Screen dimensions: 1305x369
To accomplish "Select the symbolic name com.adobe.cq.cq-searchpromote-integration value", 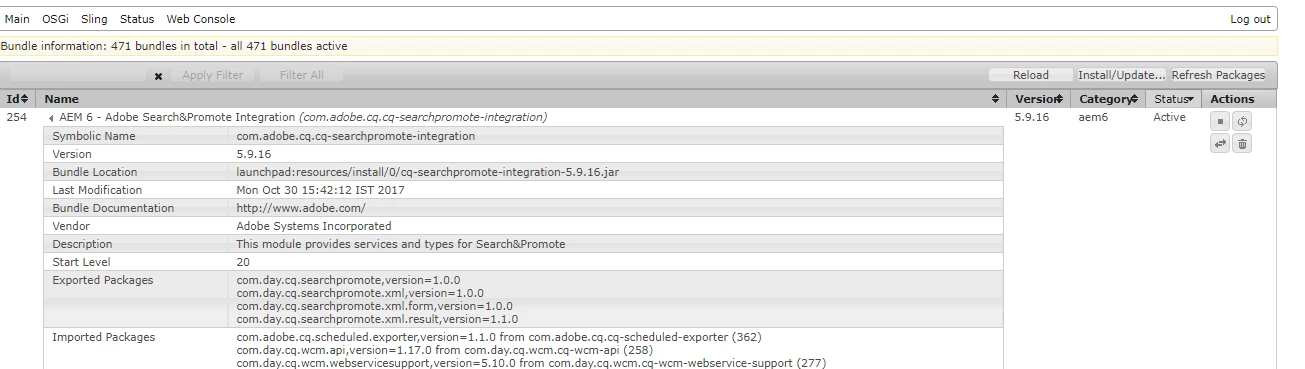I will pyautogui.click(x=355, y=136).
